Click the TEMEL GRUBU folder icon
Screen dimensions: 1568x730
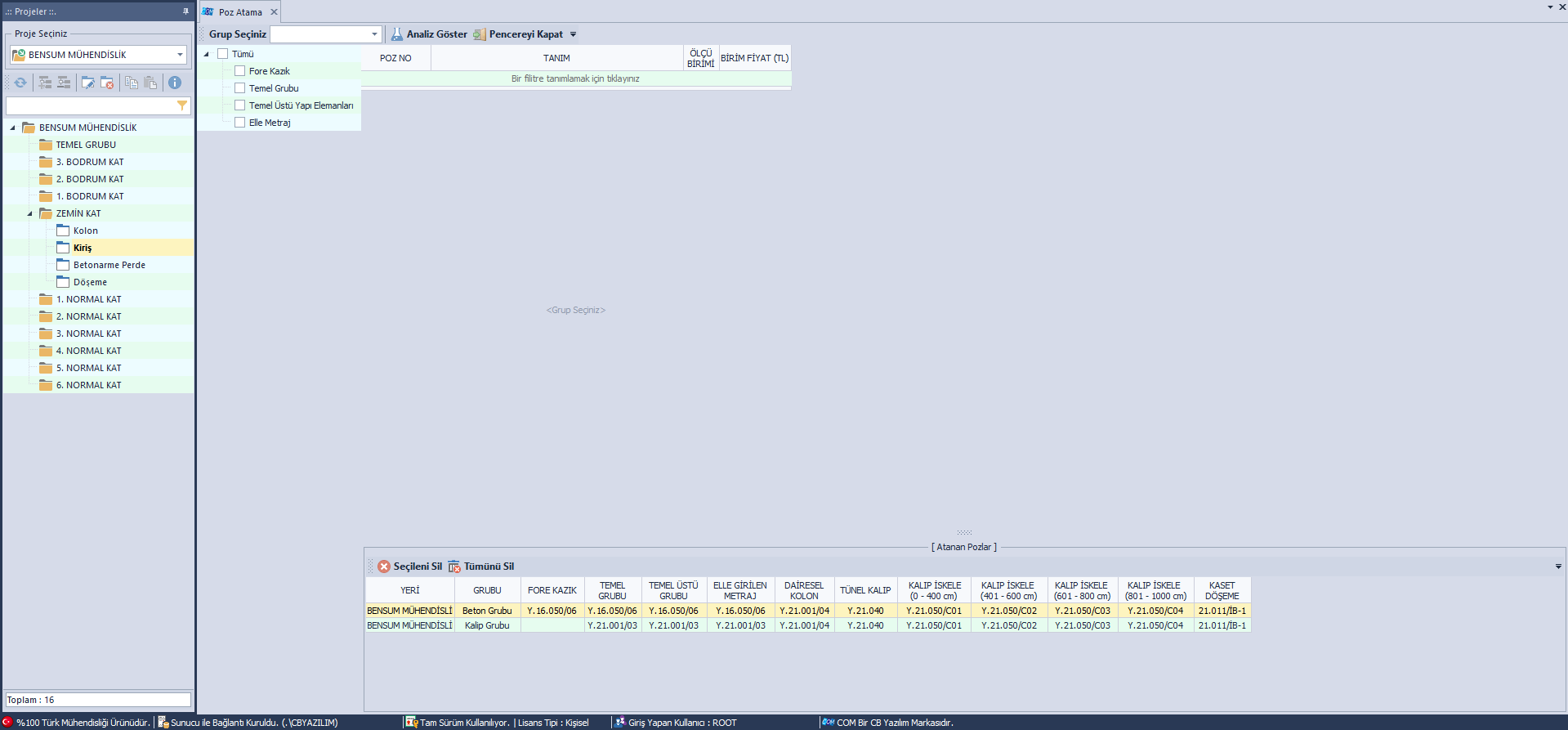pos(46,145)
